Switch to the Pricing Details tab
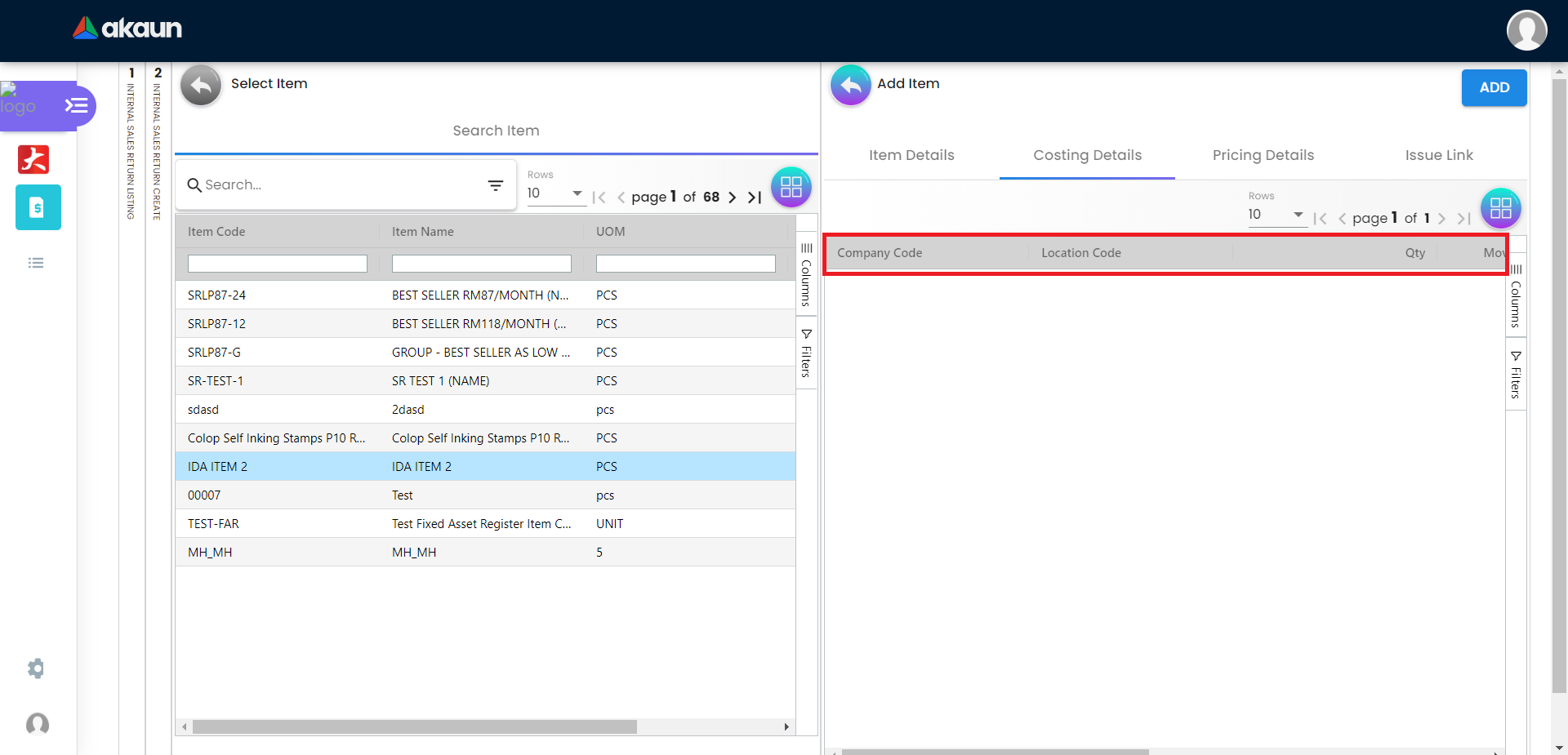This screenshot has height=755, width=1568. point(1263,155)
